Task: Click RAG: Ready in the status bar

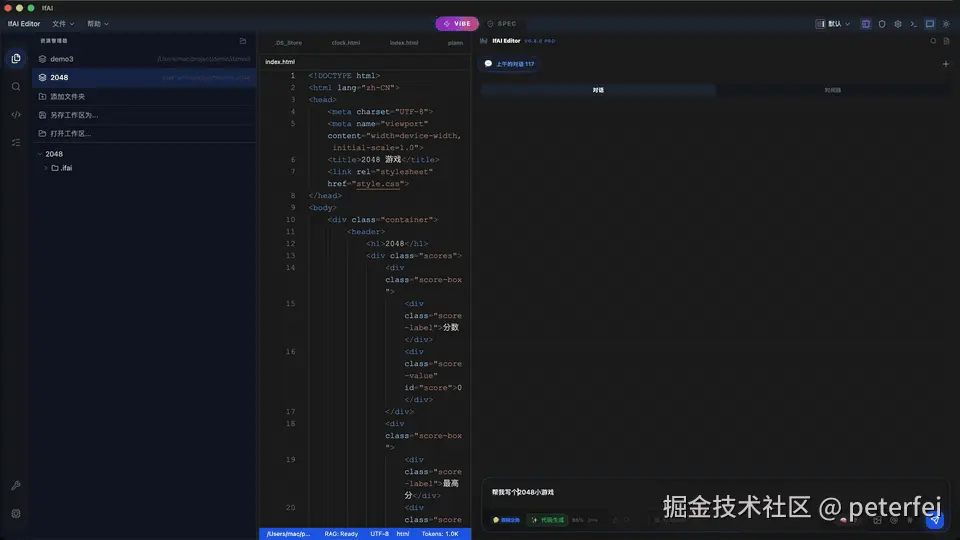Action: click(x=341, y=534)
